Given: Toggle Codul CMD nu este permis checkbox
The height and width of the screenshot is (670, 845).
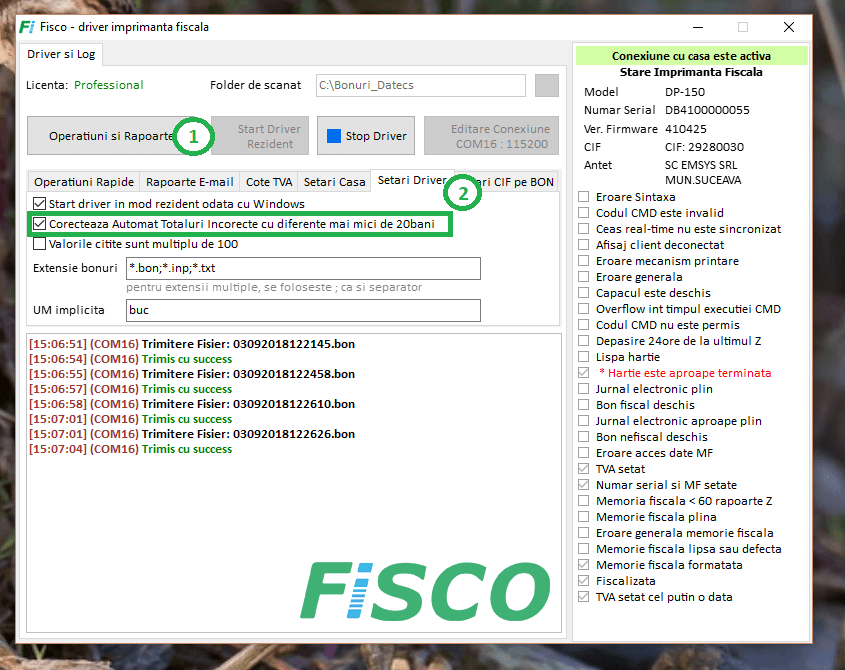Looking at the screenshot, I should point(584,325).
